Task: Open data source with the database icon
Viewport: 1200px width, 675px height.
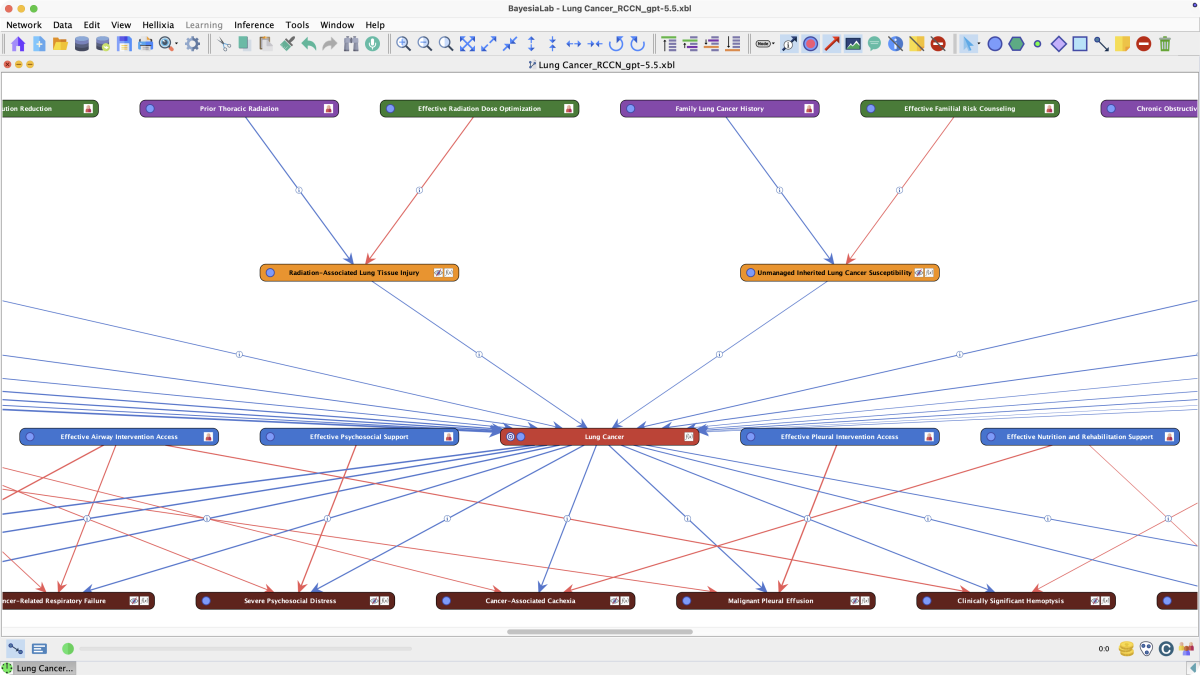Action: coord(82,44)
